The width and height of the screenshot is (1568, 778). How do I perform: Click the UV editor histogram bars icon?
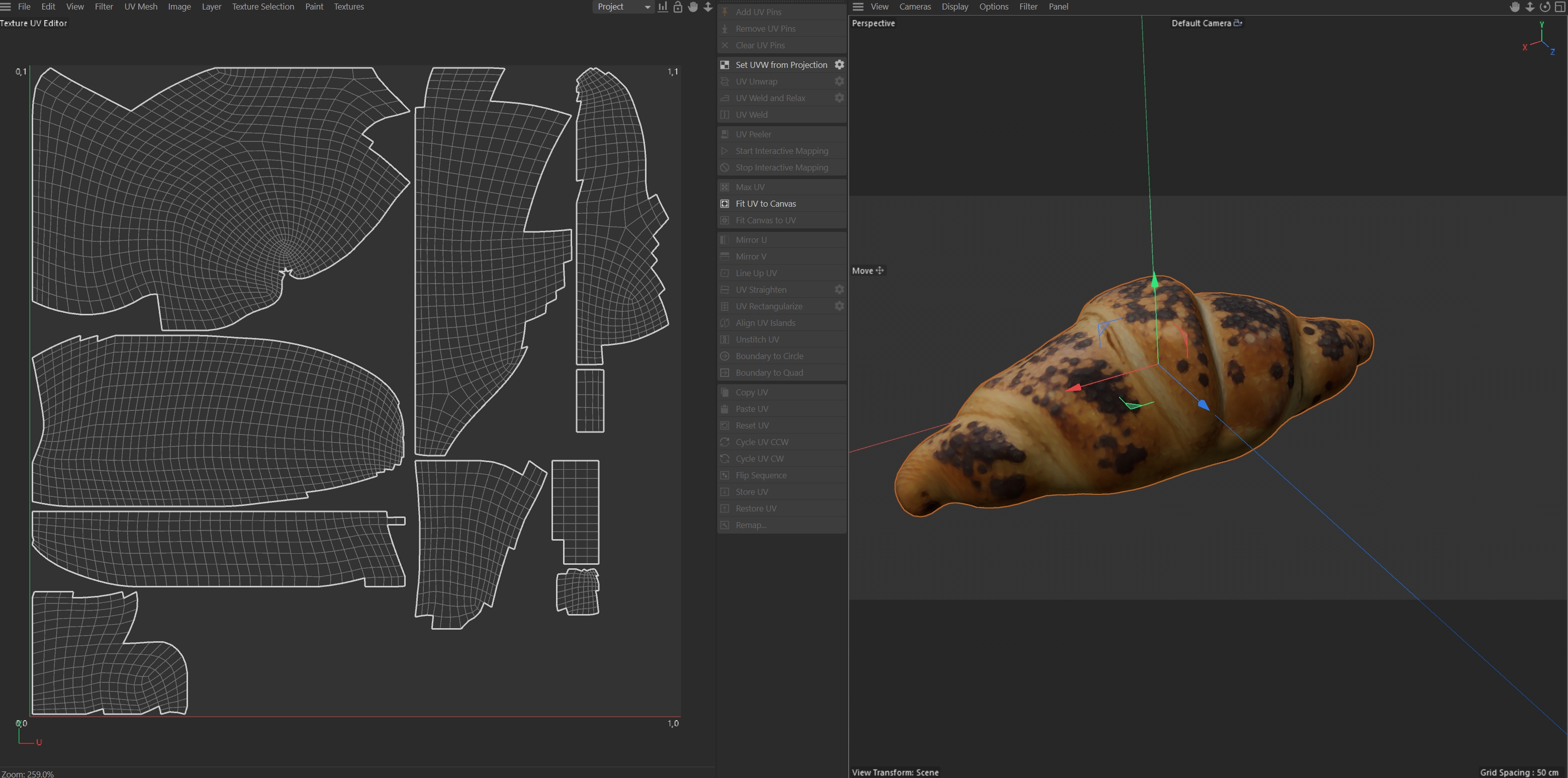(x=663, y=7)
